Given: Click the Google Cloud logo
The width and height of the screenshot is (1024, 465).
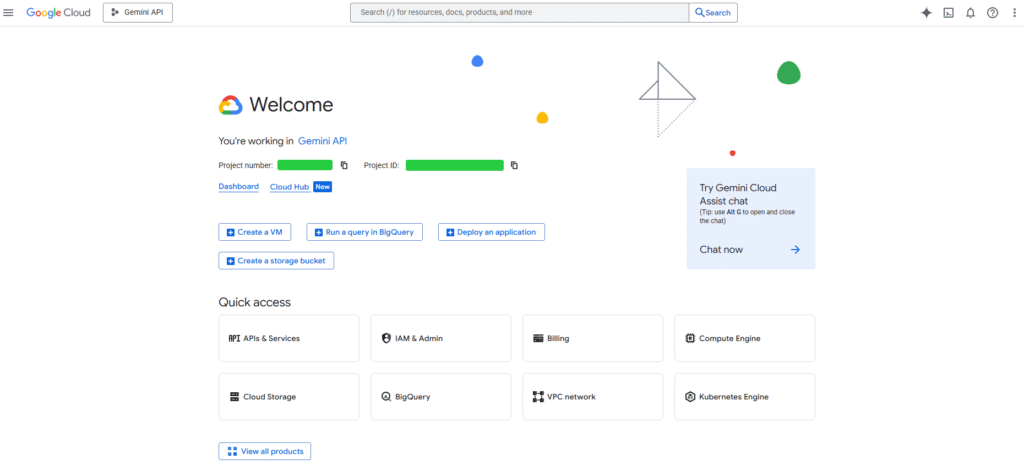Looking at the screenshot, I should (58, 12).
